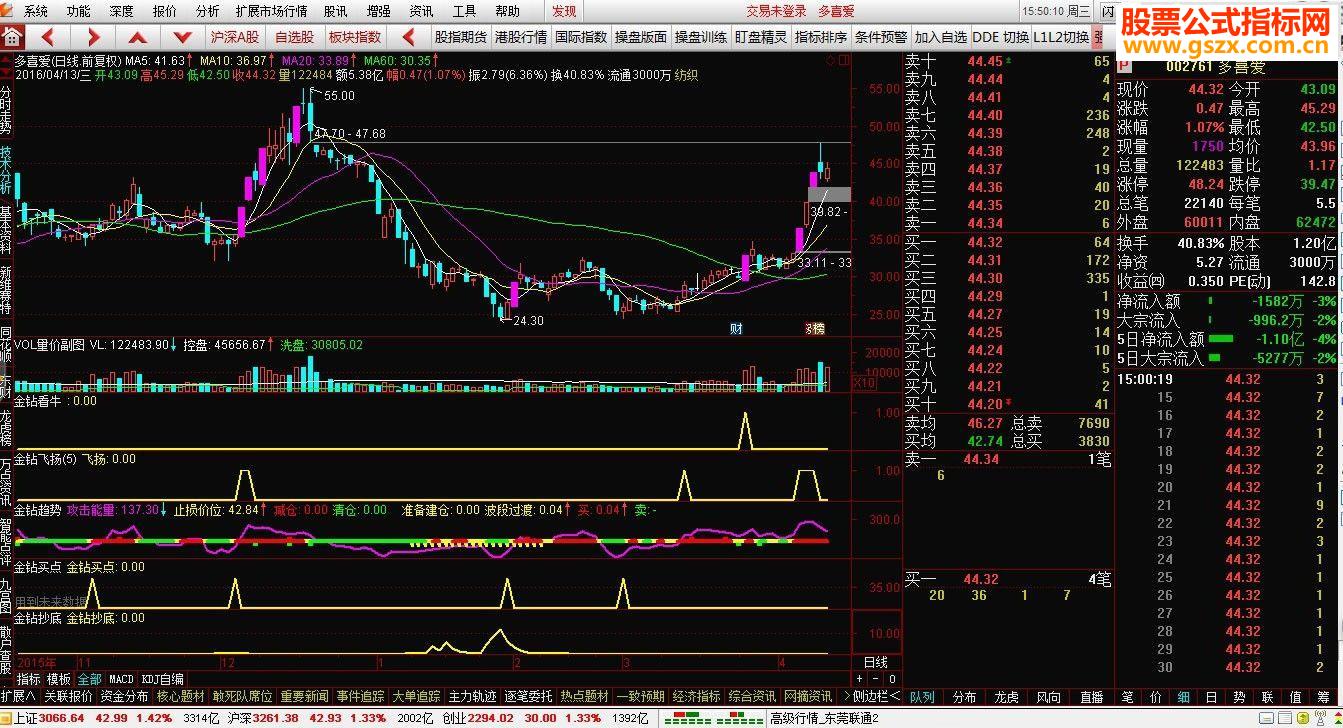
Task: Click the 操盘训练 toolbar button
Action: [x=700, y=37]
